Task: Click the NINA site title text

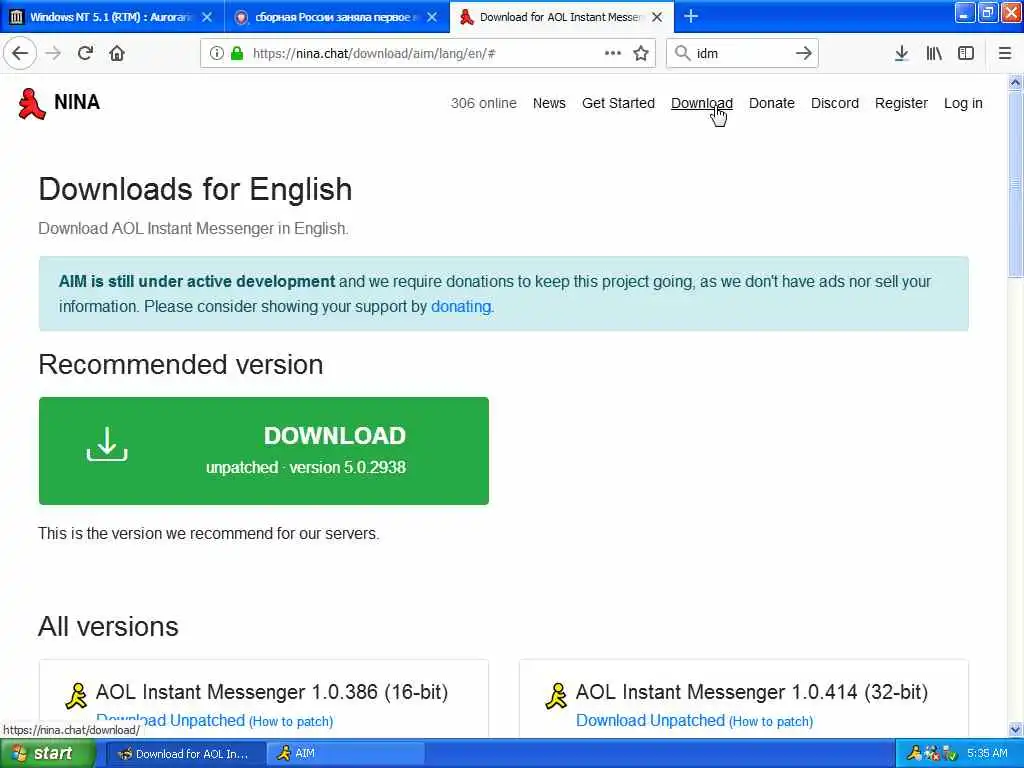Action: 77,103
